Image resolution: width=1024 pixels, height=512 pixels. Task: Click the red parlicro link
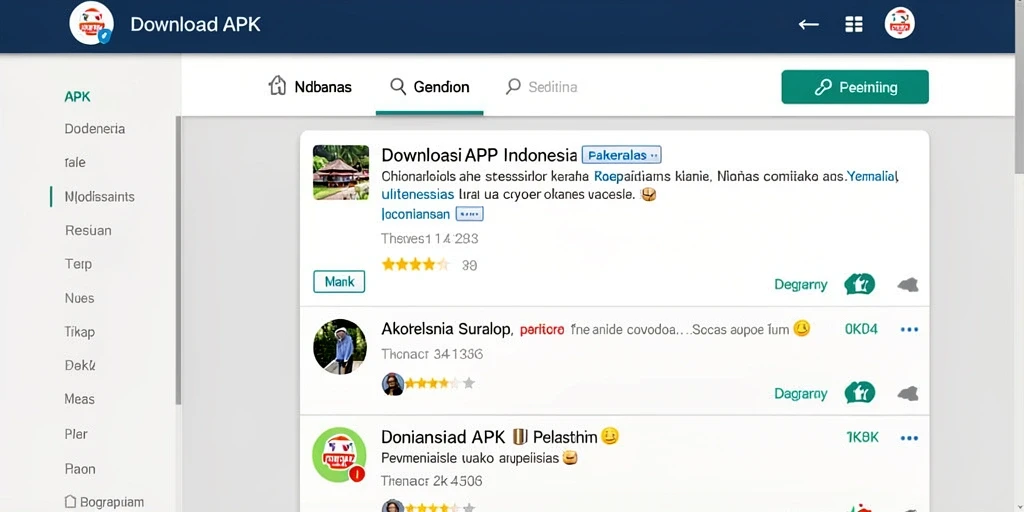point(541,330)
